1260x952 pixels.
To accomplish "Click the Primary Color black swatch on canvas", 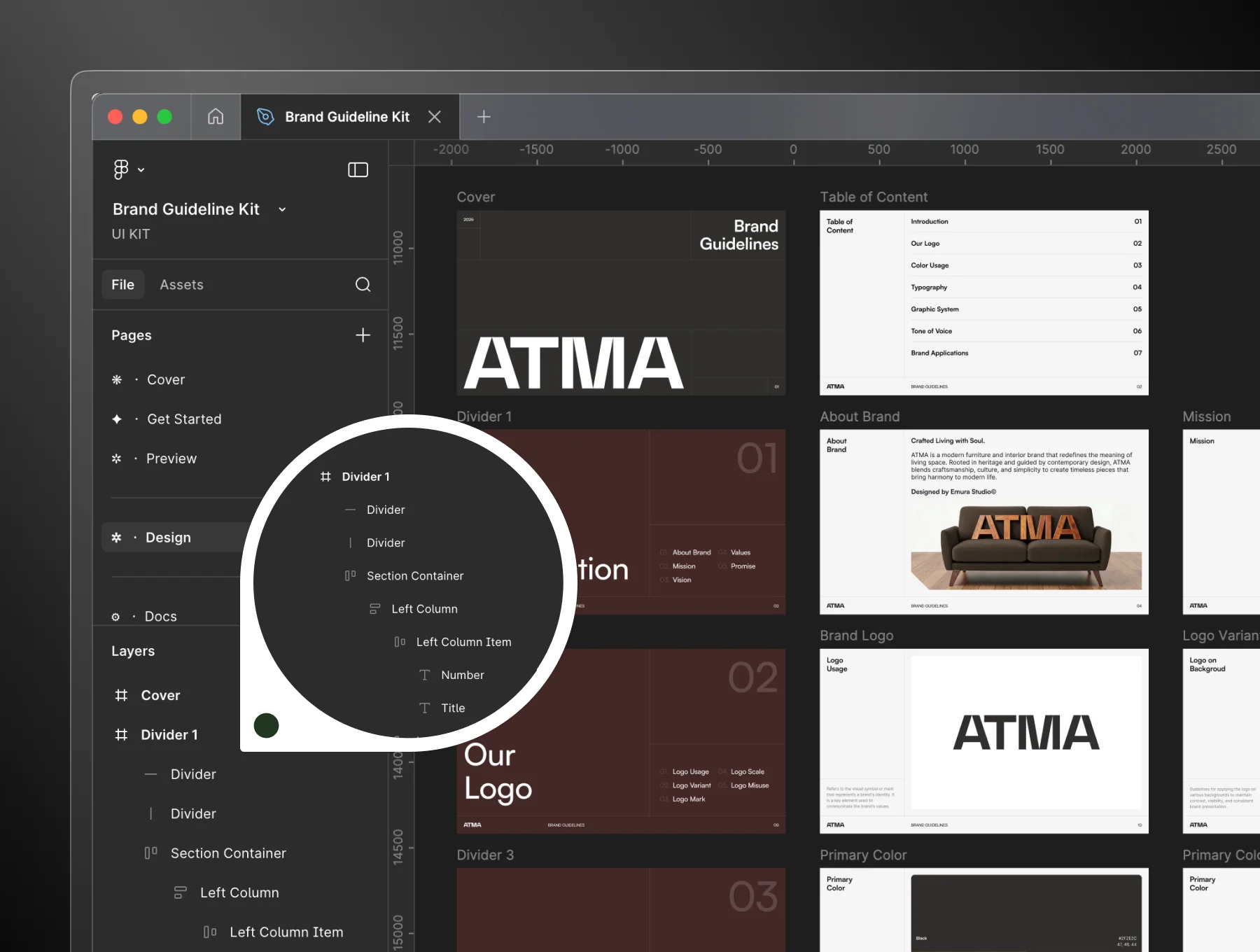I will 1026,913.
